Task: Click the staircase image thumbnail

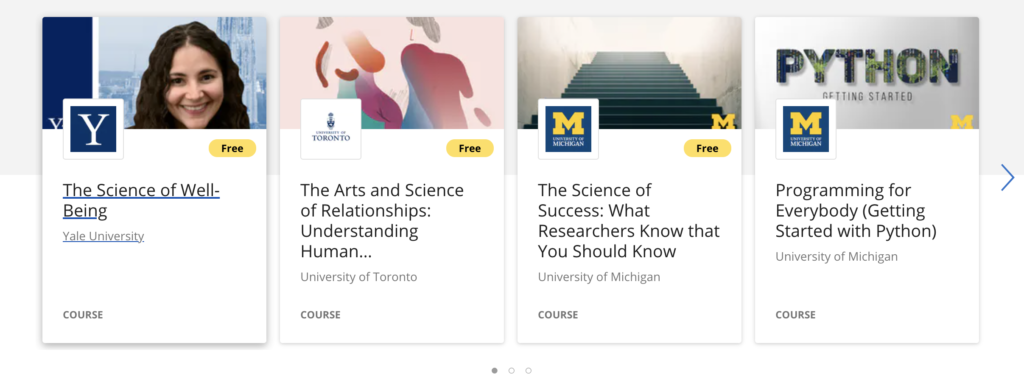Action: click(630, 73)
